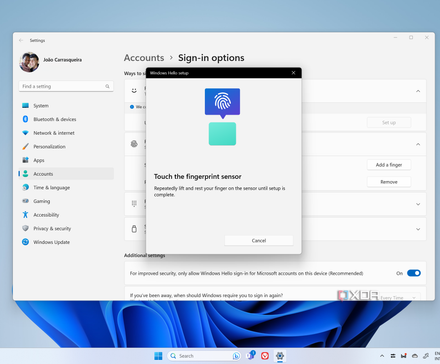This screenshot has height=364, width=440.
Task: Cancel the fingerprint setup
Action: click(259, 240)
